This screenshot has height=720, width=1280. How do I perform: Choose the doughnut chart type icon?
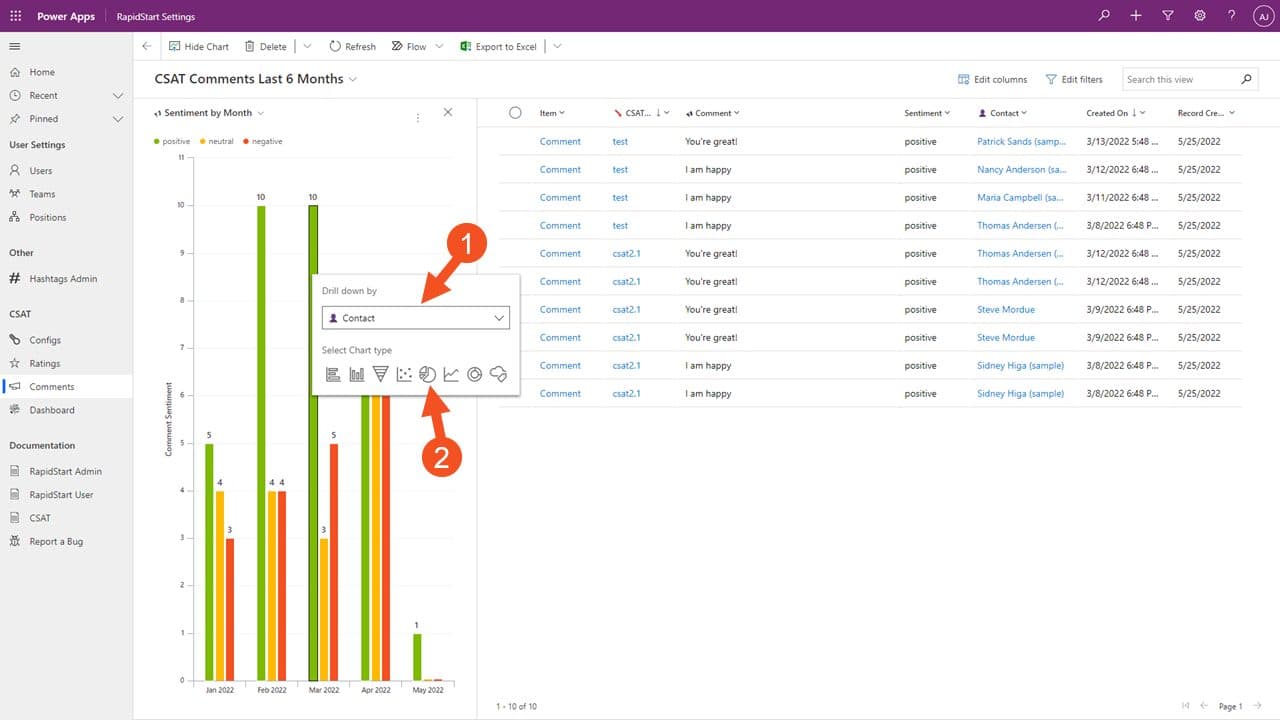click(x=475, y=374)
